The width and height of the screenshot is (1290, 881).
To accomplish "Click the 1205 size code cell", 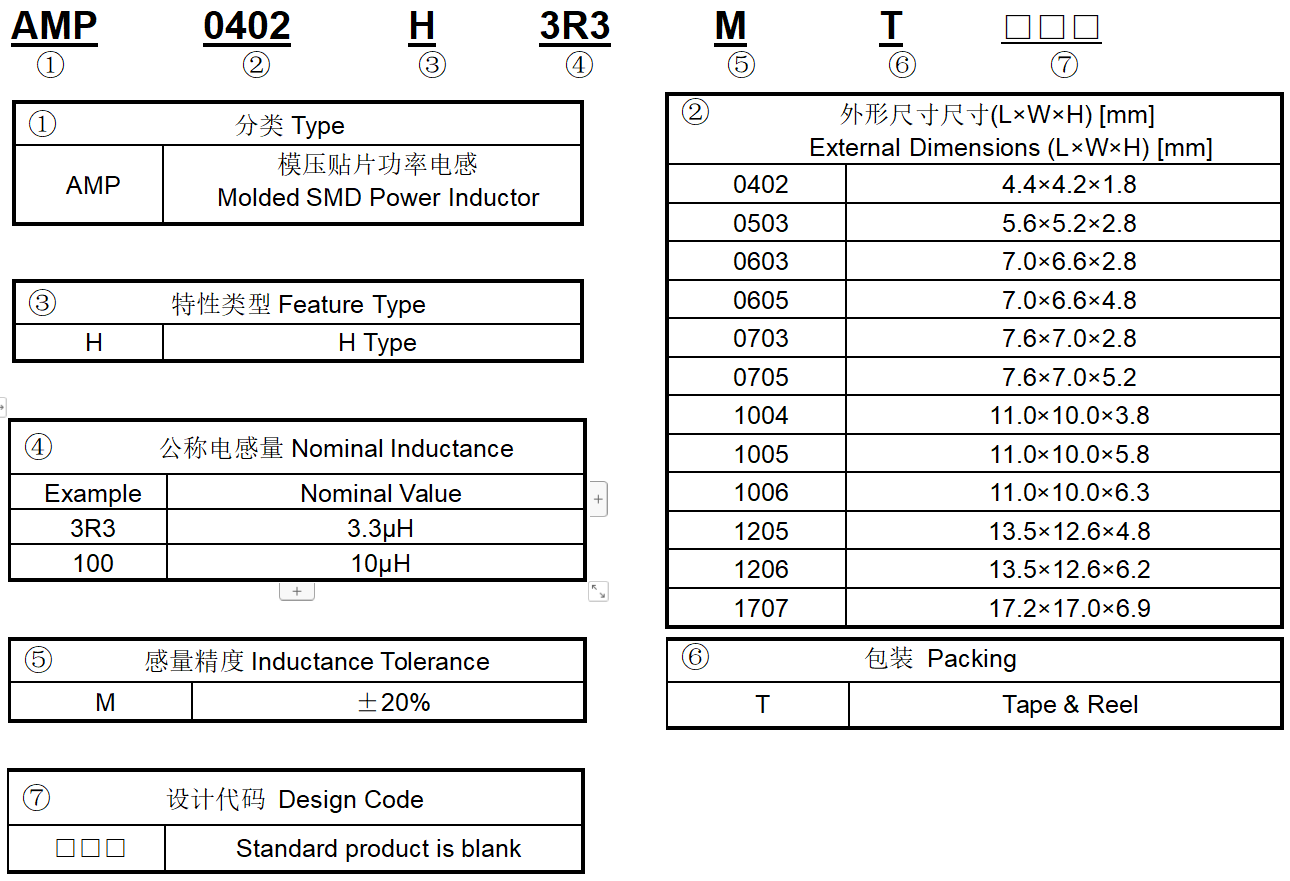I will 759,531.
